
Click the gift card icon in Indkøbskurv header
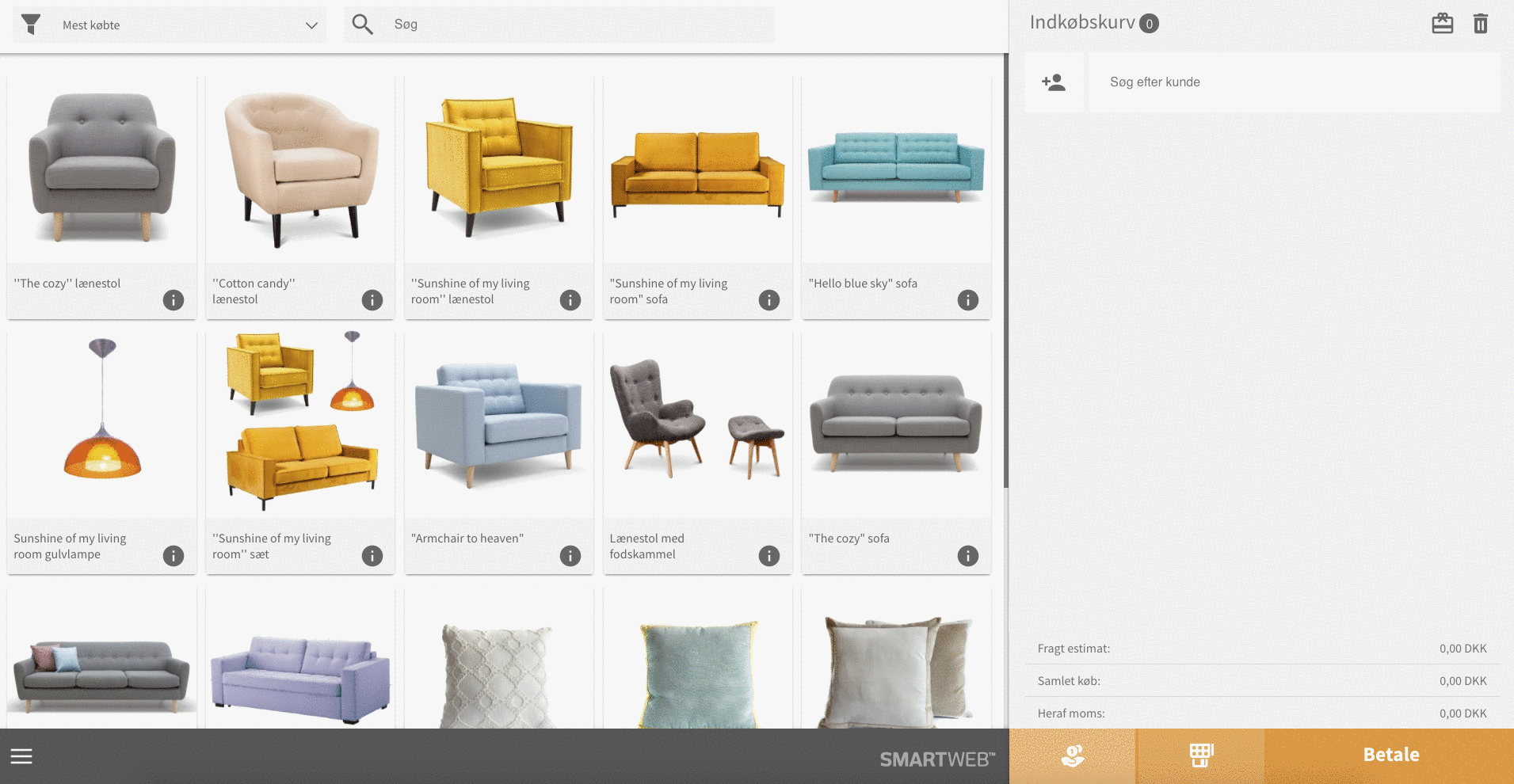pyautogui.click(x=1442, y=23)
